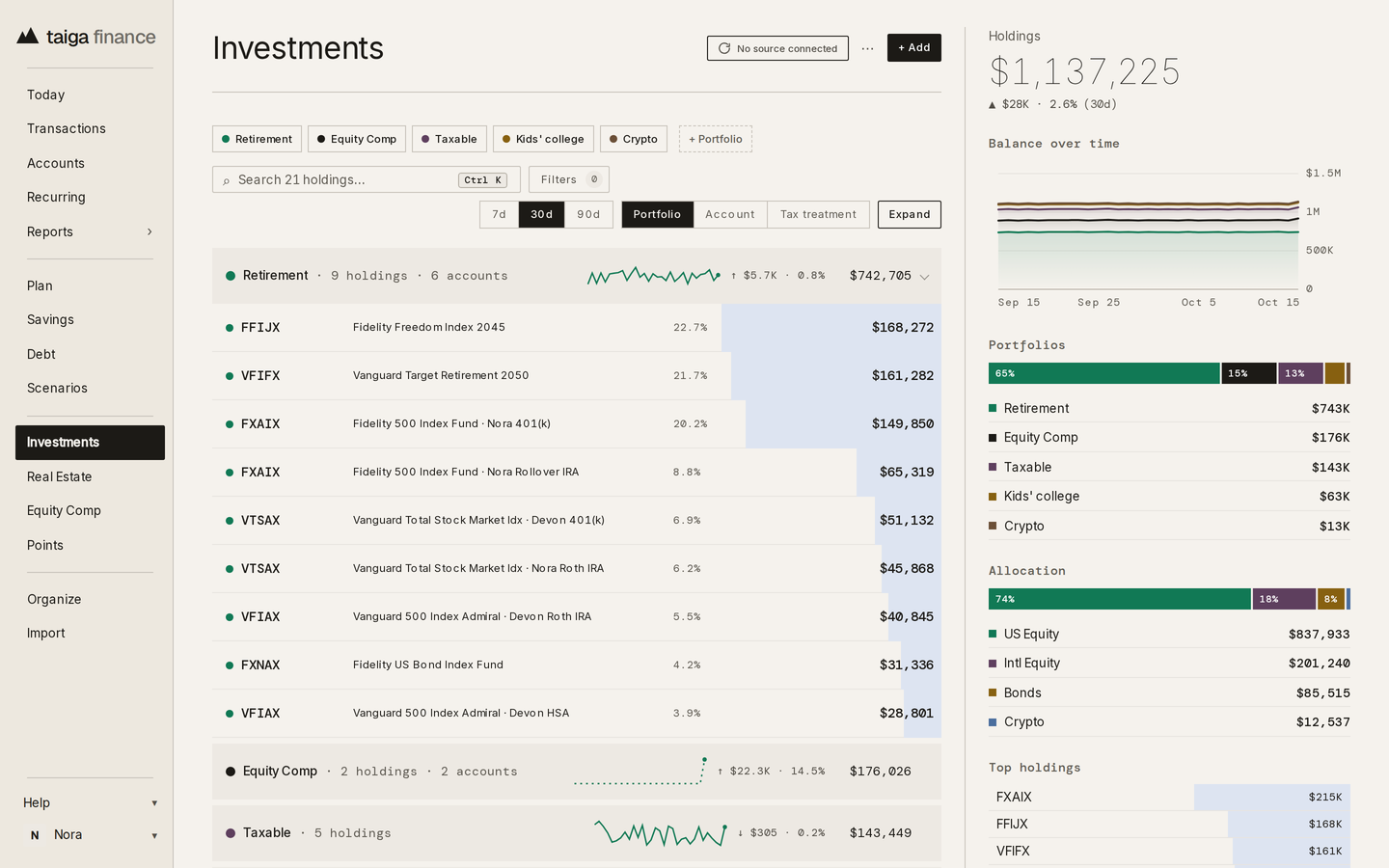Expand the Equity Comp group row

click(x=577, y=772)
